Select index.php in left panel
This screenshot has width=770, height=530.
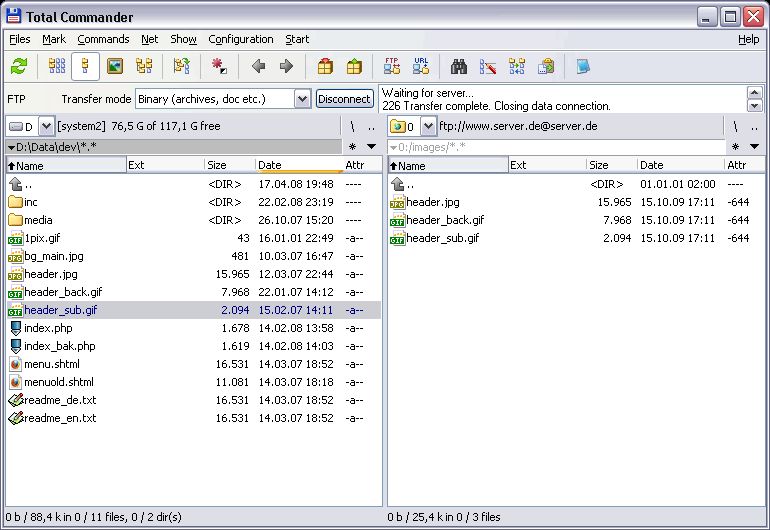pyautogui.click(x=48, y=328)
